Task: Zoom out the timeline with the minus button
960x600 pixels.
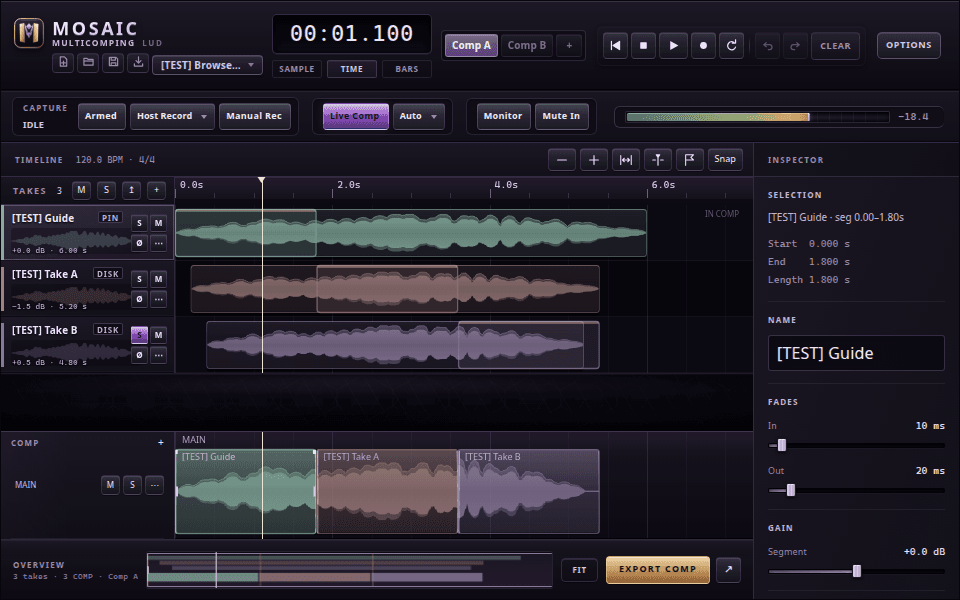Action: click(x=562, y=160)
